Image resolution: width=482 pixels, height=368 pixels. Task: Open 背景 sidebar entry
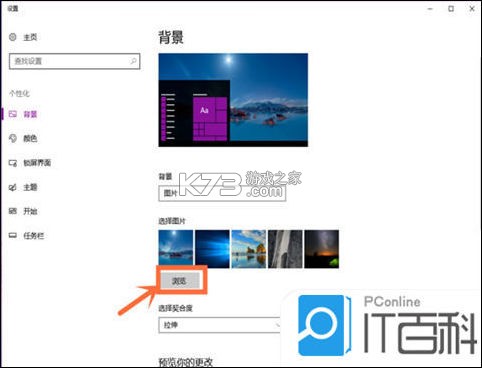pos(30,114)
